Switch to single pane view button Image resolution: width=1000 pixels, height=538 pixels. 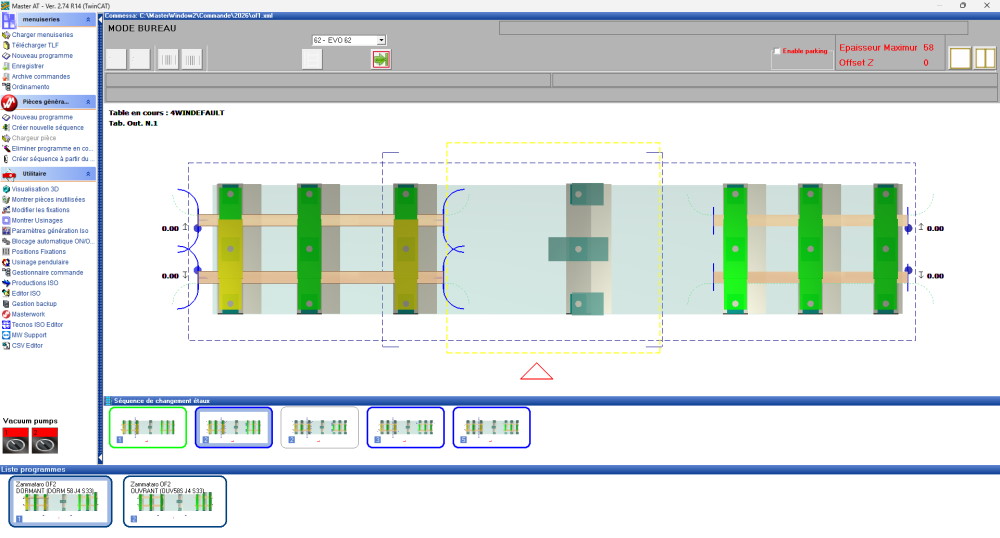[x=960, y=58]
